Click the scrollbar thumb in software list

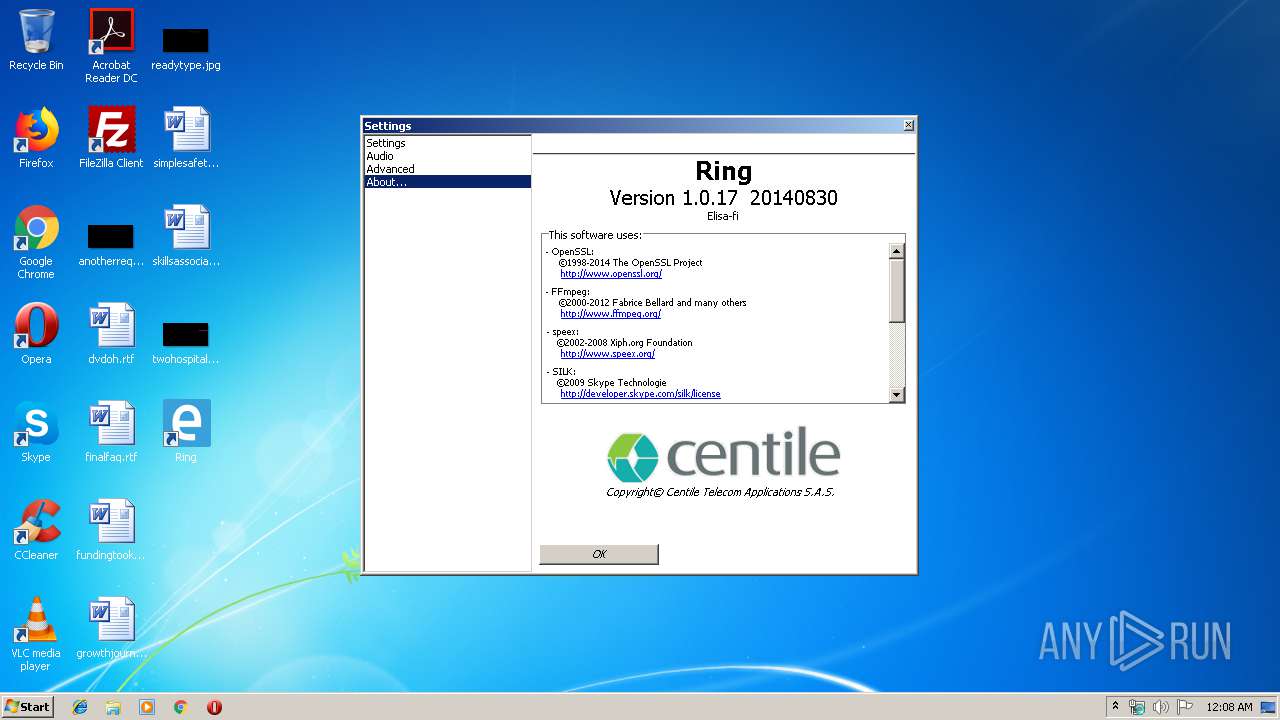[x=897, y=290]
